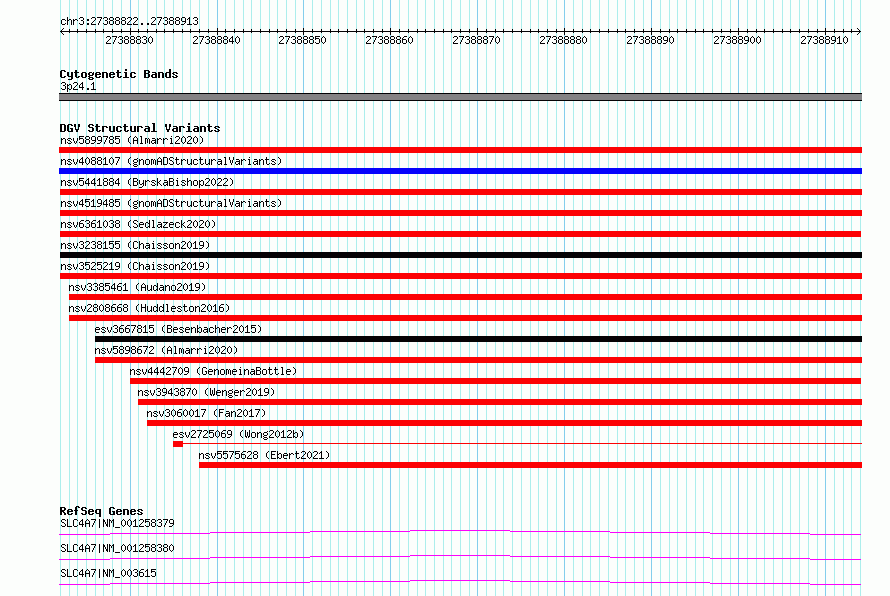890x596 pixels.
Task: Click the nsv5441884 (ByrskaBishop2022) variant bar
Action: coord(460,192)
